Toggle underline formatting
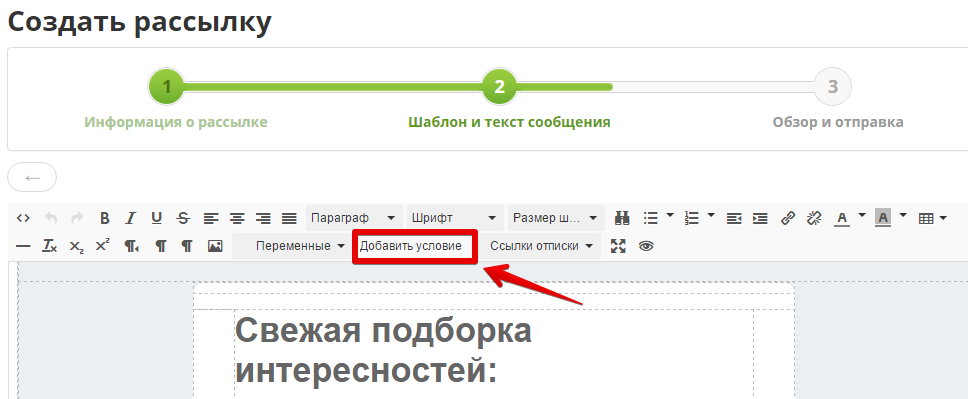This screenshot has width=968, height=399. [x=157, y=218]
